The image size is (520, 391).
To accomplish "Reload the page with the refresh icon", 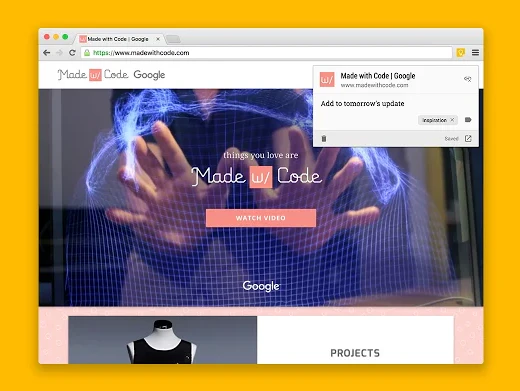I will coord(72,53).
